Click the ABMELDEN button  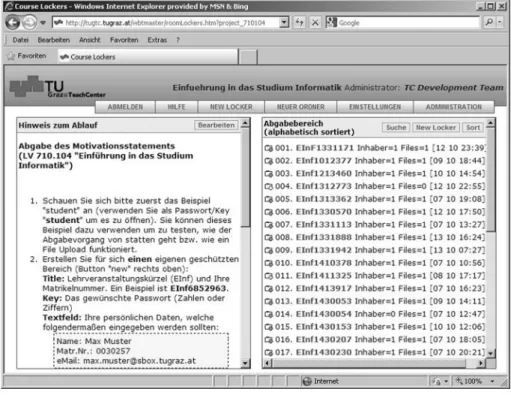coord(125,107)
